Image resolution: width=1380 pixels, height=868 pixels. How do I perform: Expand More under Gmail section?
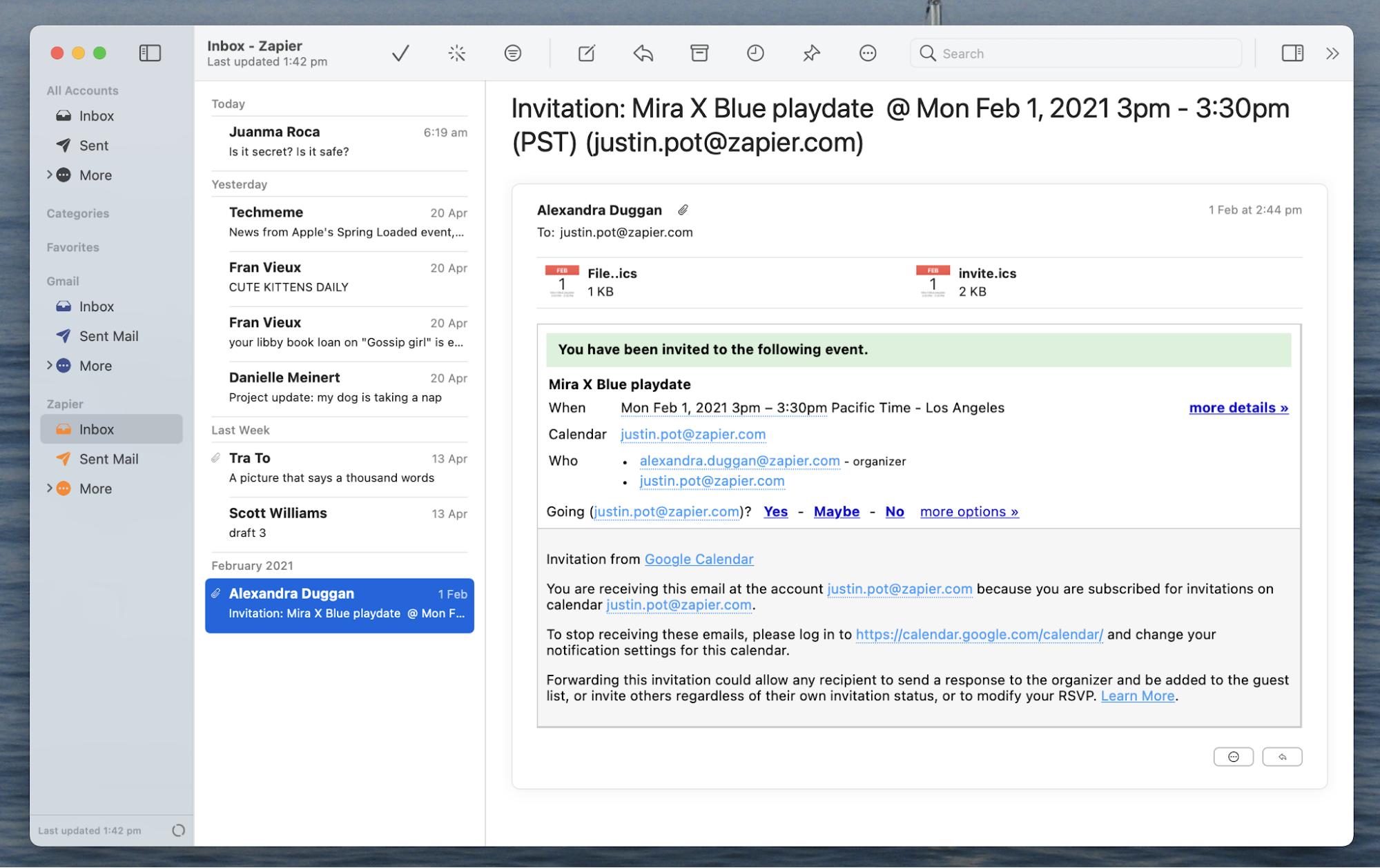(x=50, y=366)
